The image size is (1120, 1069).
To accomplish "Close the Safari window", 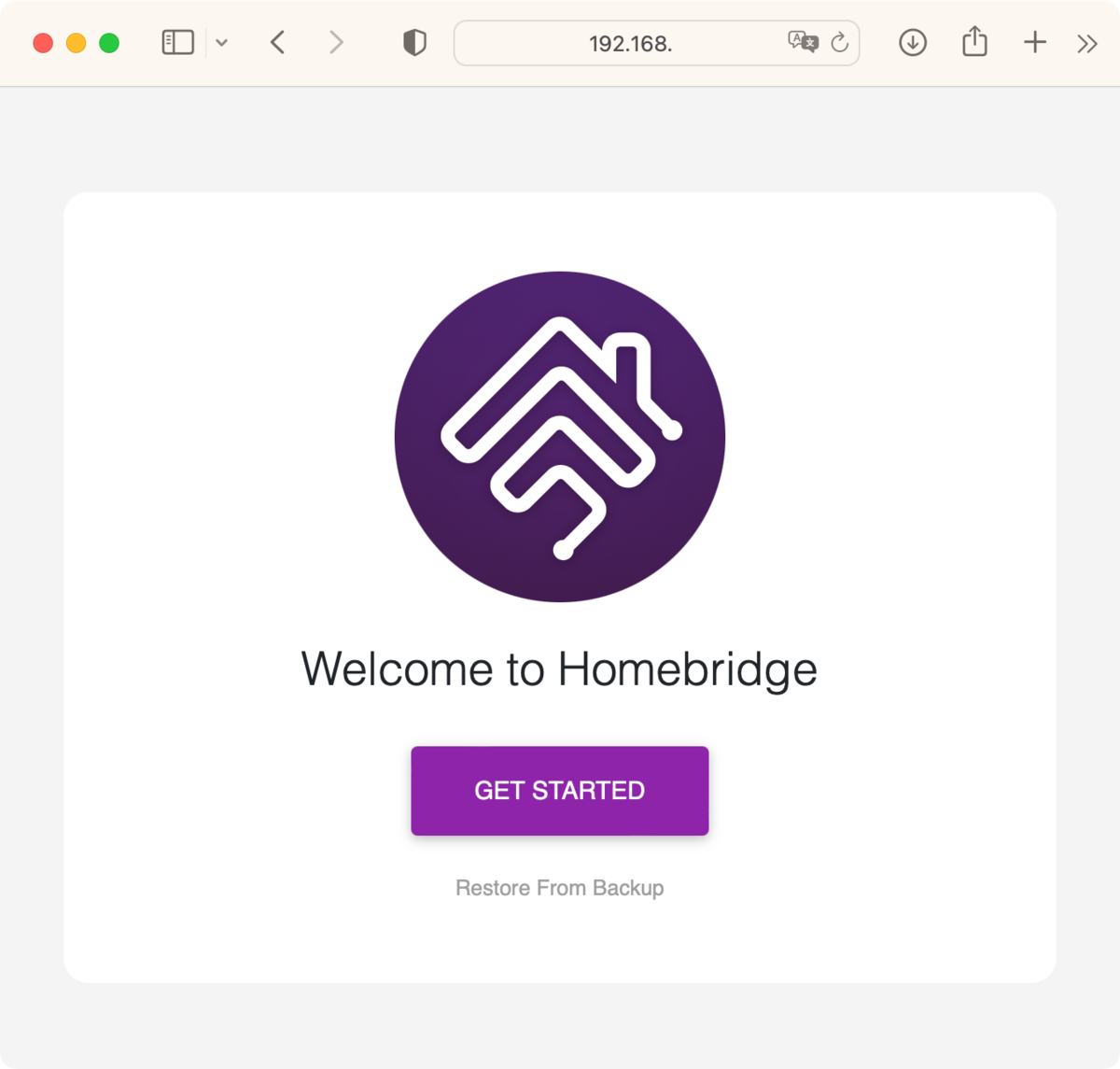I will point(43,43).
